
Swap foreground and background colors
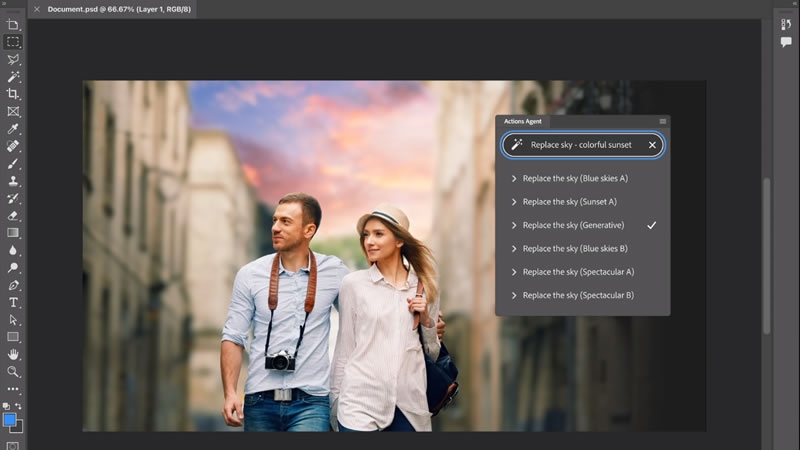point(20,406)
